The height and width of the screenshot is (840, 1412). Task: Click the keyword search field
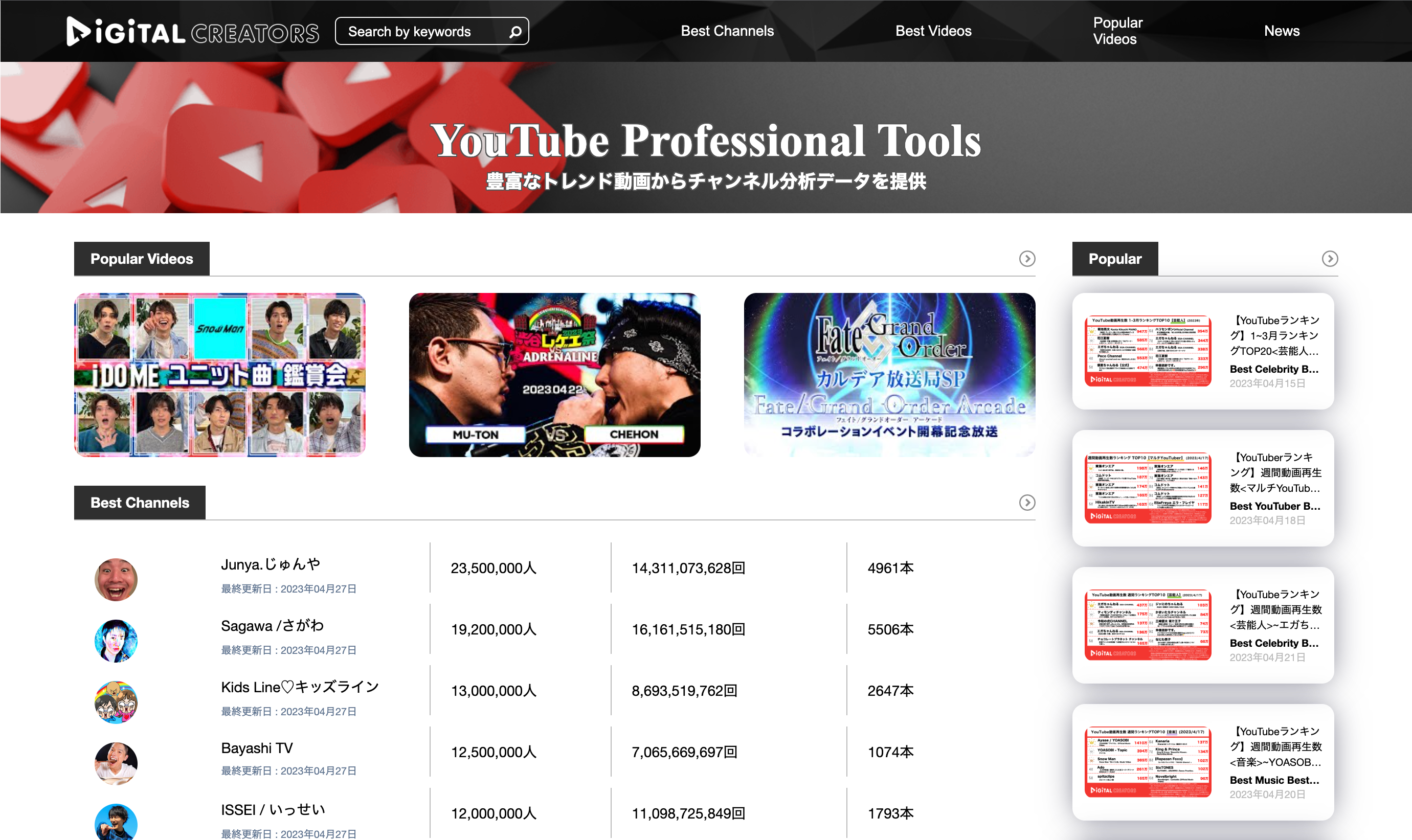pyautogui.click(x=419, y=32)
